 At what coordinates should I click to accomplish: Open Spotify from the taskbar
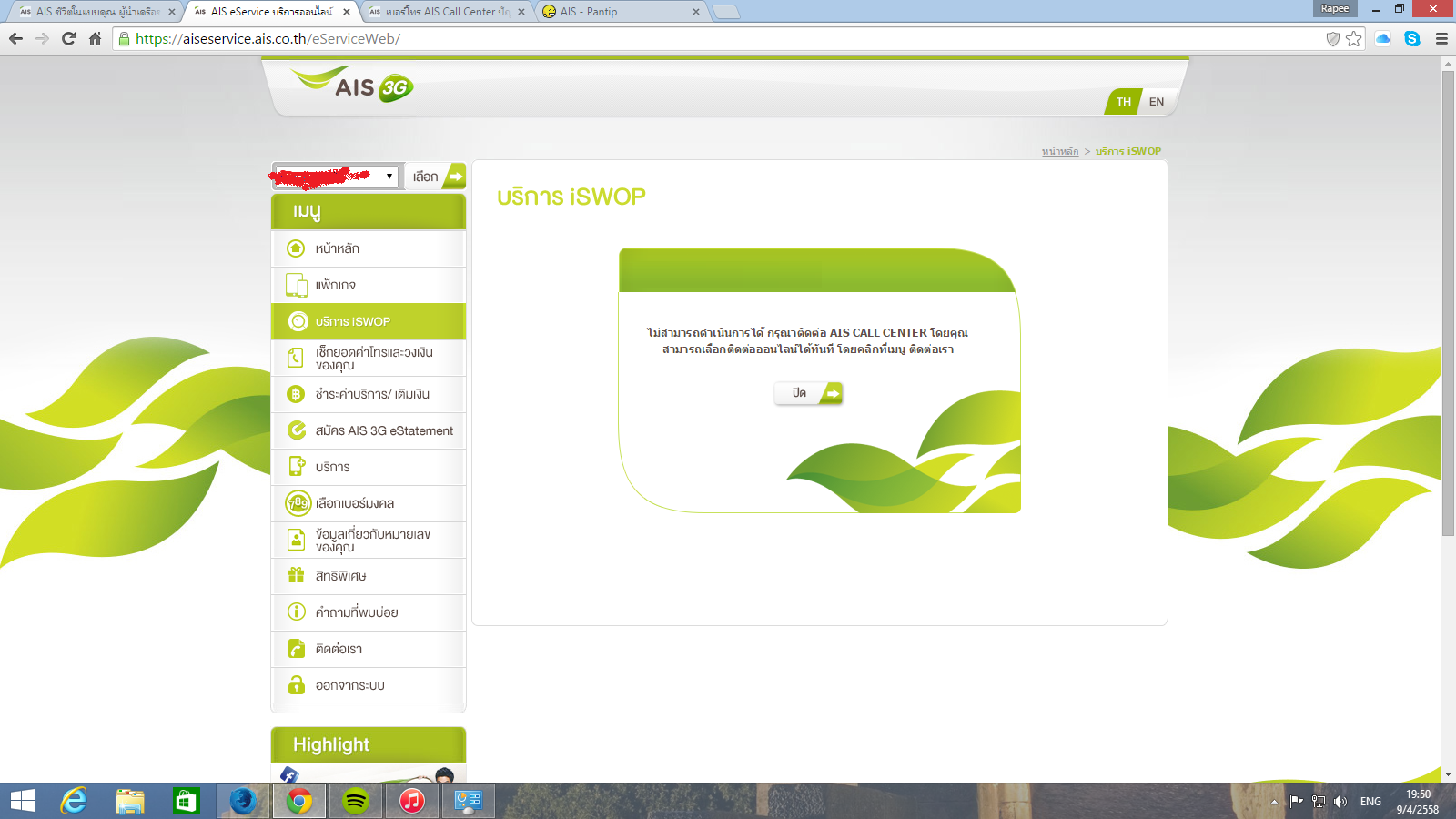[356, 801]
